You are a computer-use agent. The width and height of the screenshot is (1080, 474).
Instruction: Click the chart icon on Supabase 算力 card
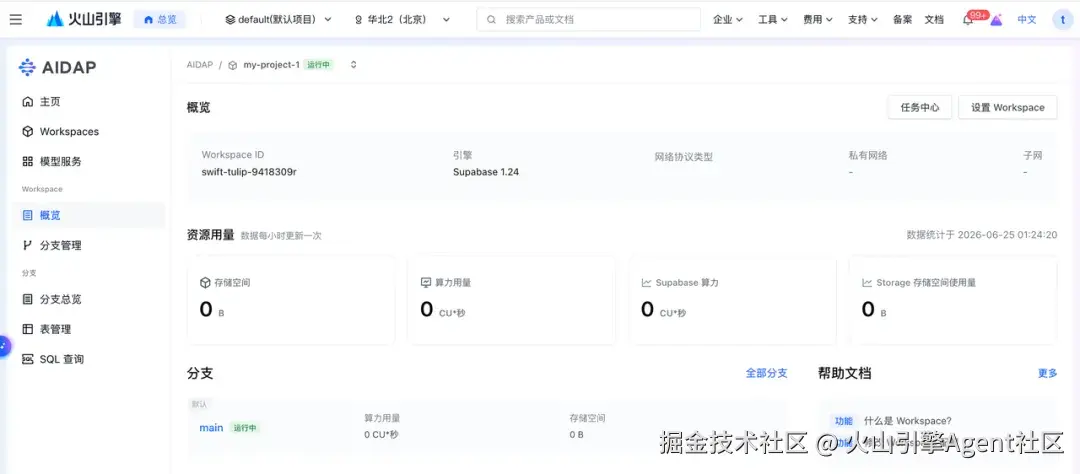coord(647,282)
